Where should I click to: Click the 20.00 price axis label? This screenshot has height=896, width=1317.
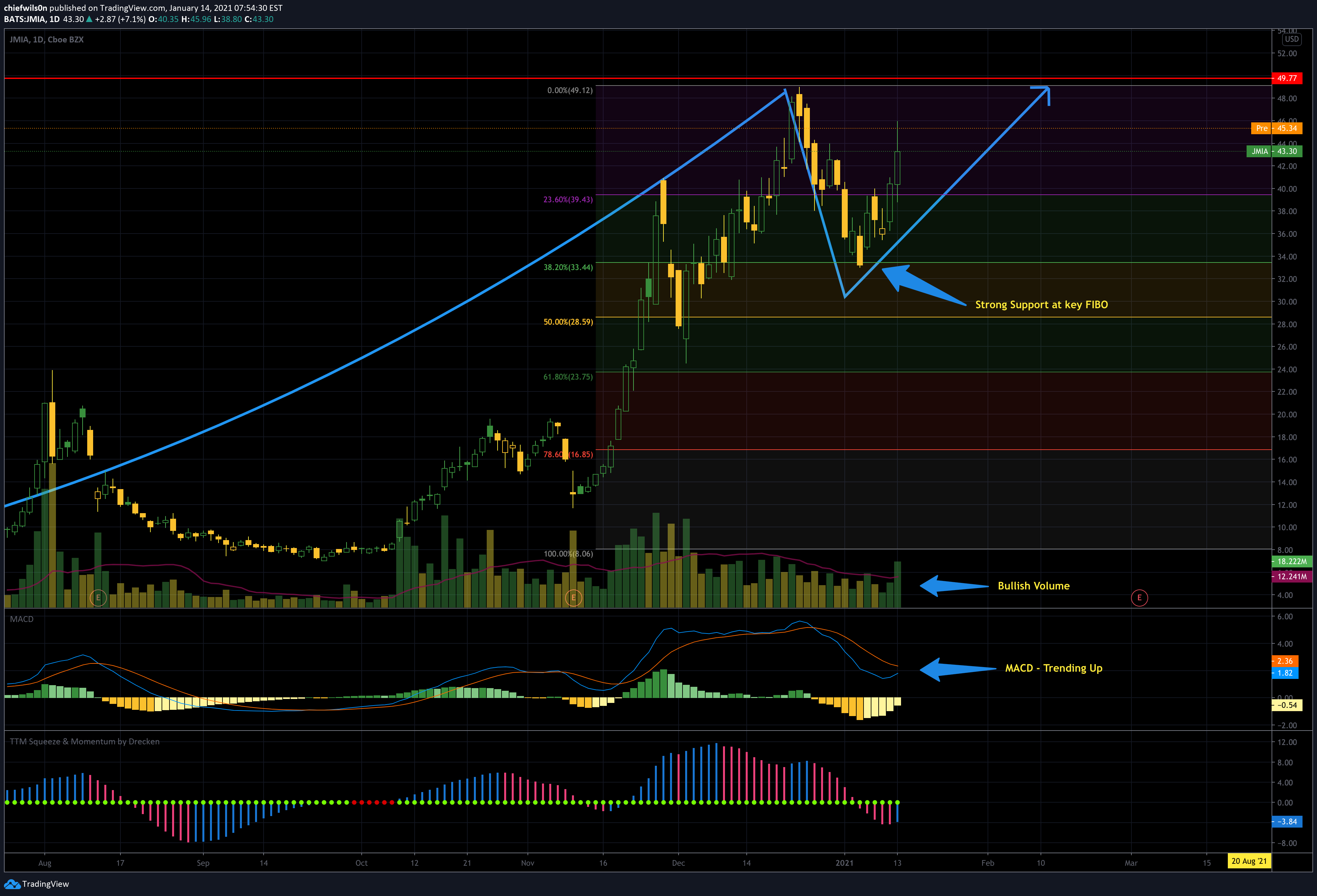tap(1287, 414)
